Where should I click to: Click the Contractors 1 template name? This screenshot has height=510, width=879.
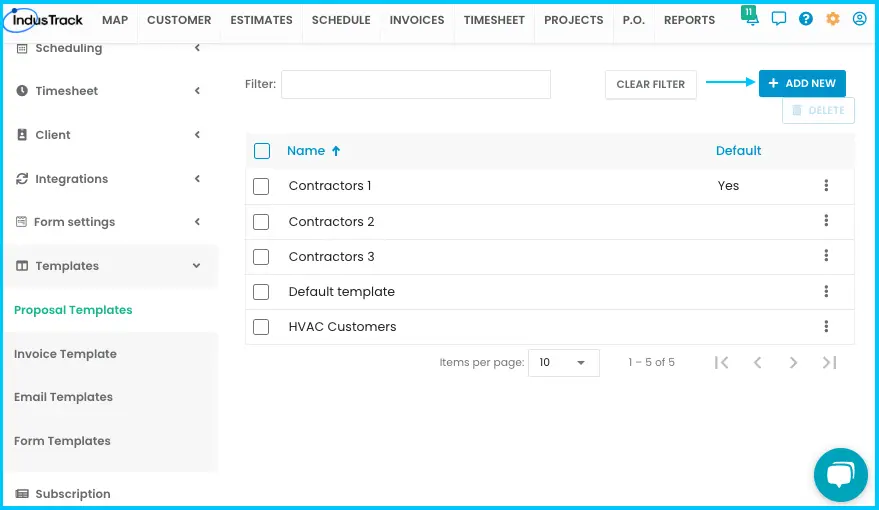[x=330, y=186]
